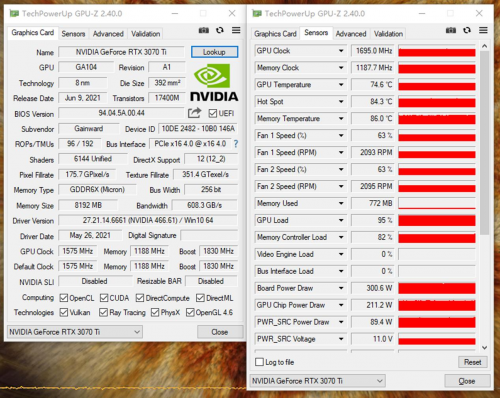
Task: Click the Memory Type value GDDR6X (Micron)
Action: 97,190
